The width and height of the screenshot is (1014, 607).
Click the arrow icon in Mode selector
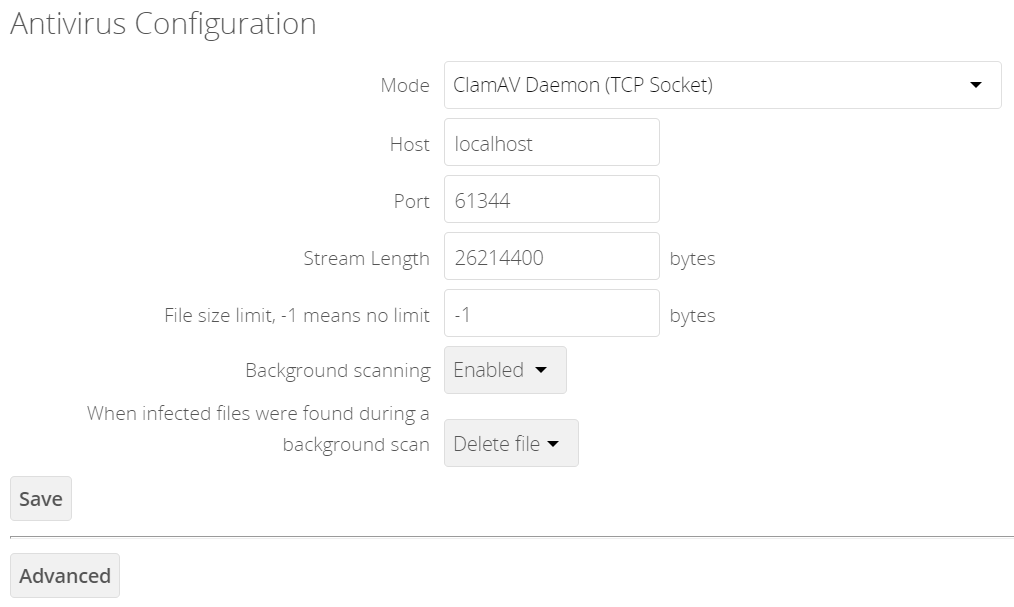point(976,85)
